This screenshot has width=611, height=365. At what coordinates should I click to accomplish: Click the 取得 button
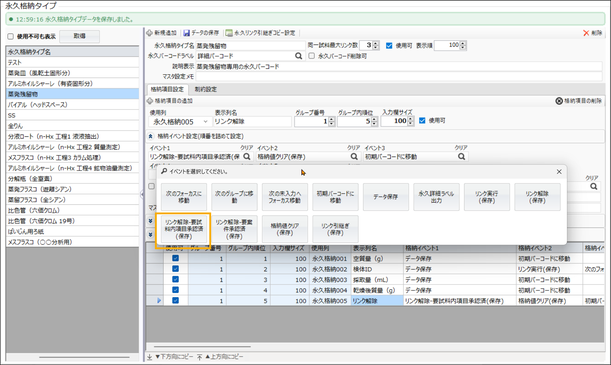point(79,36)
